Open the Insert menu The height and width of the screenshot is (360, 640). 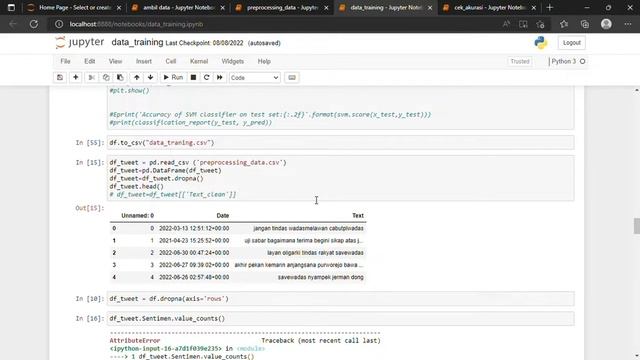[x=144, y=61]
